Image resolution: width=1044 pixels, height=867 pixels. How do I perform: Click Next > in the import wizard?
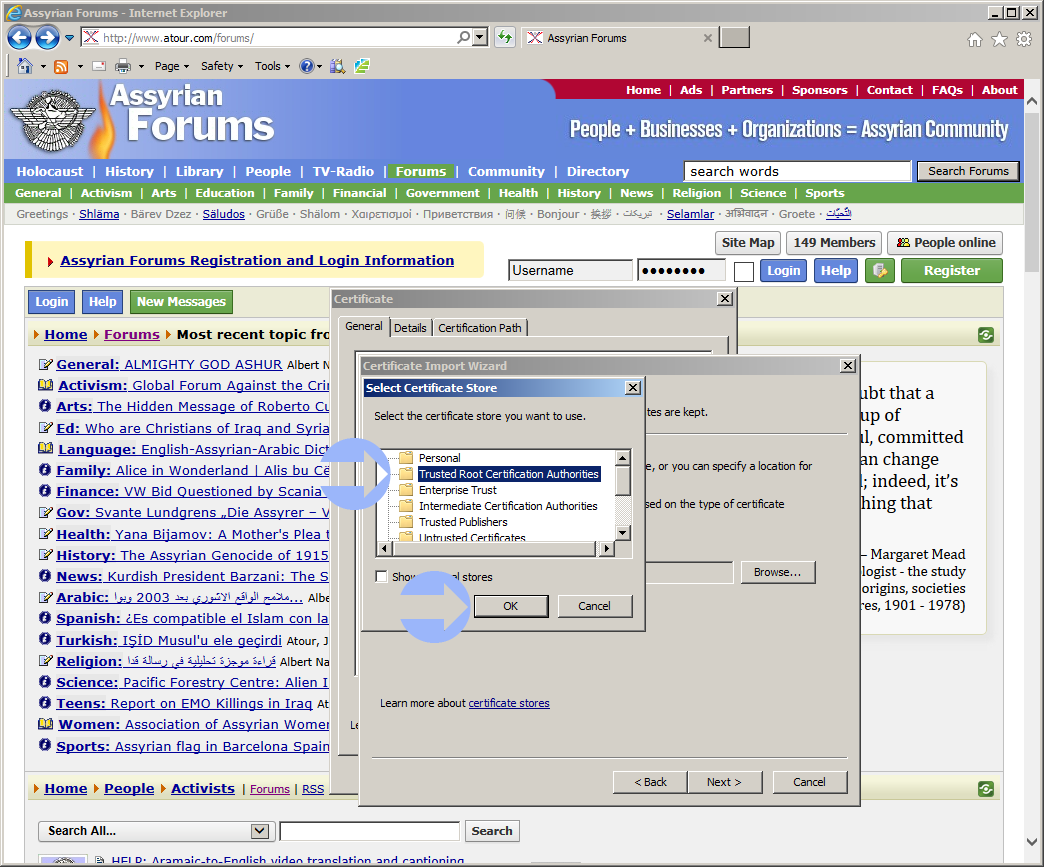pyautogui.click(x=724, y=782)
